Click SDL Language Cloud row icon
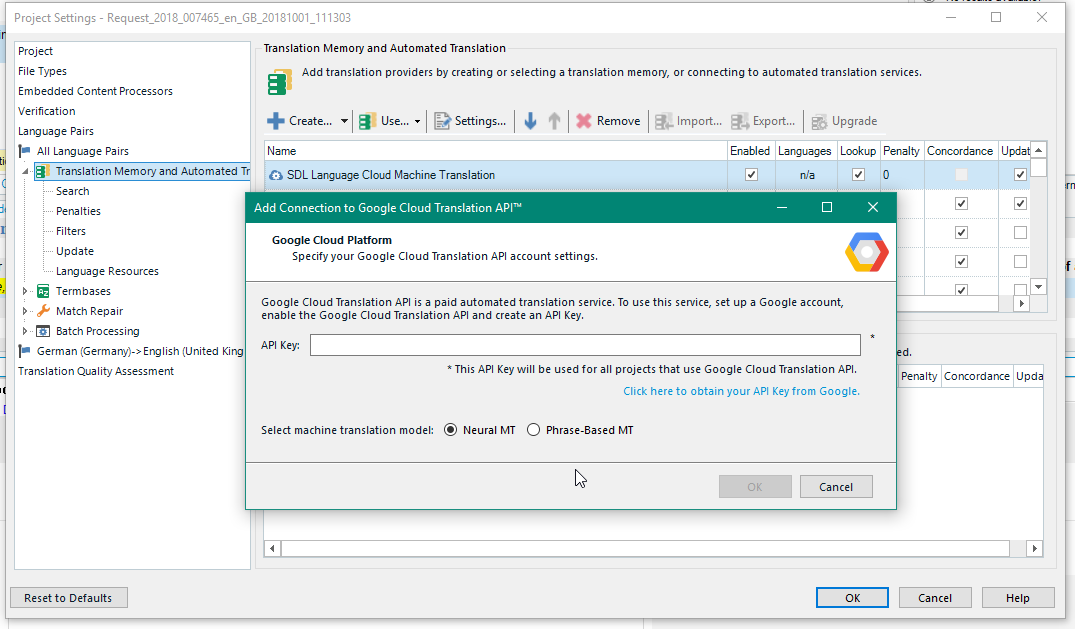This screenshot has width=1075, height=629. pos(276,175)
